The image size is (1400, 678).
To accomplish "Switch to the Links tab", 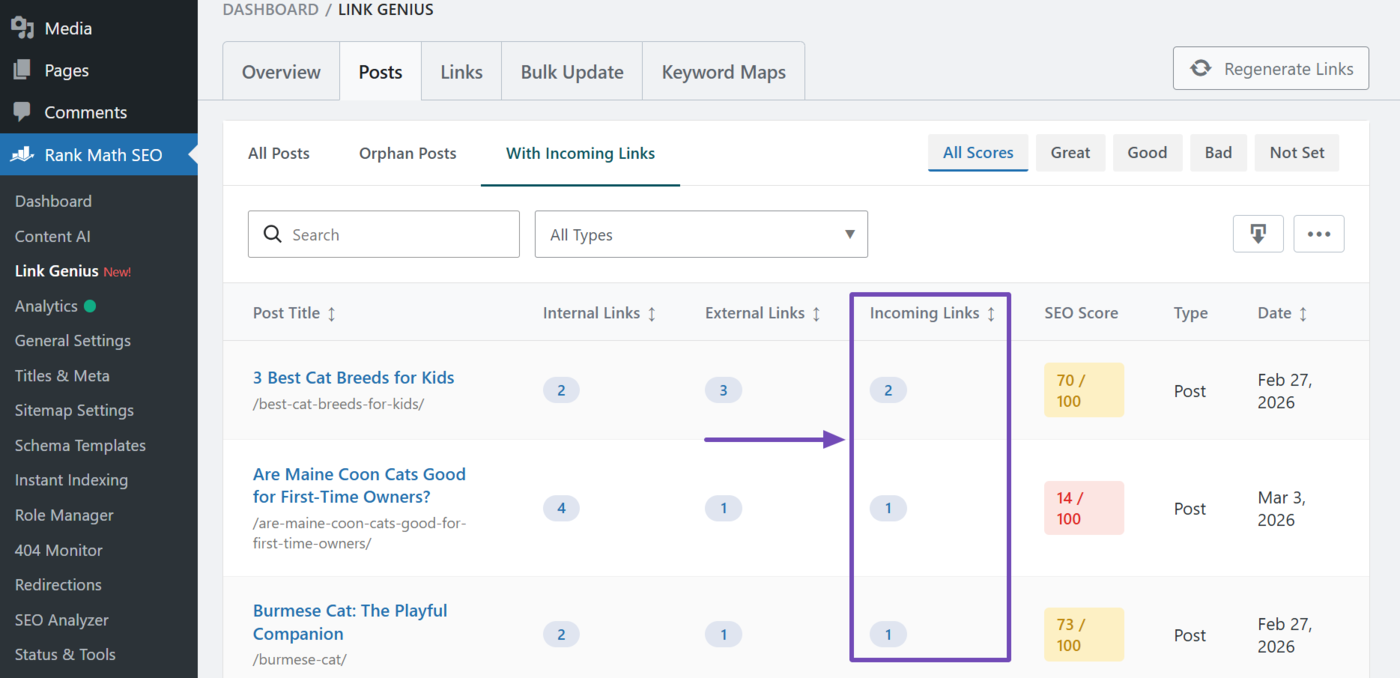I will 461,71.
